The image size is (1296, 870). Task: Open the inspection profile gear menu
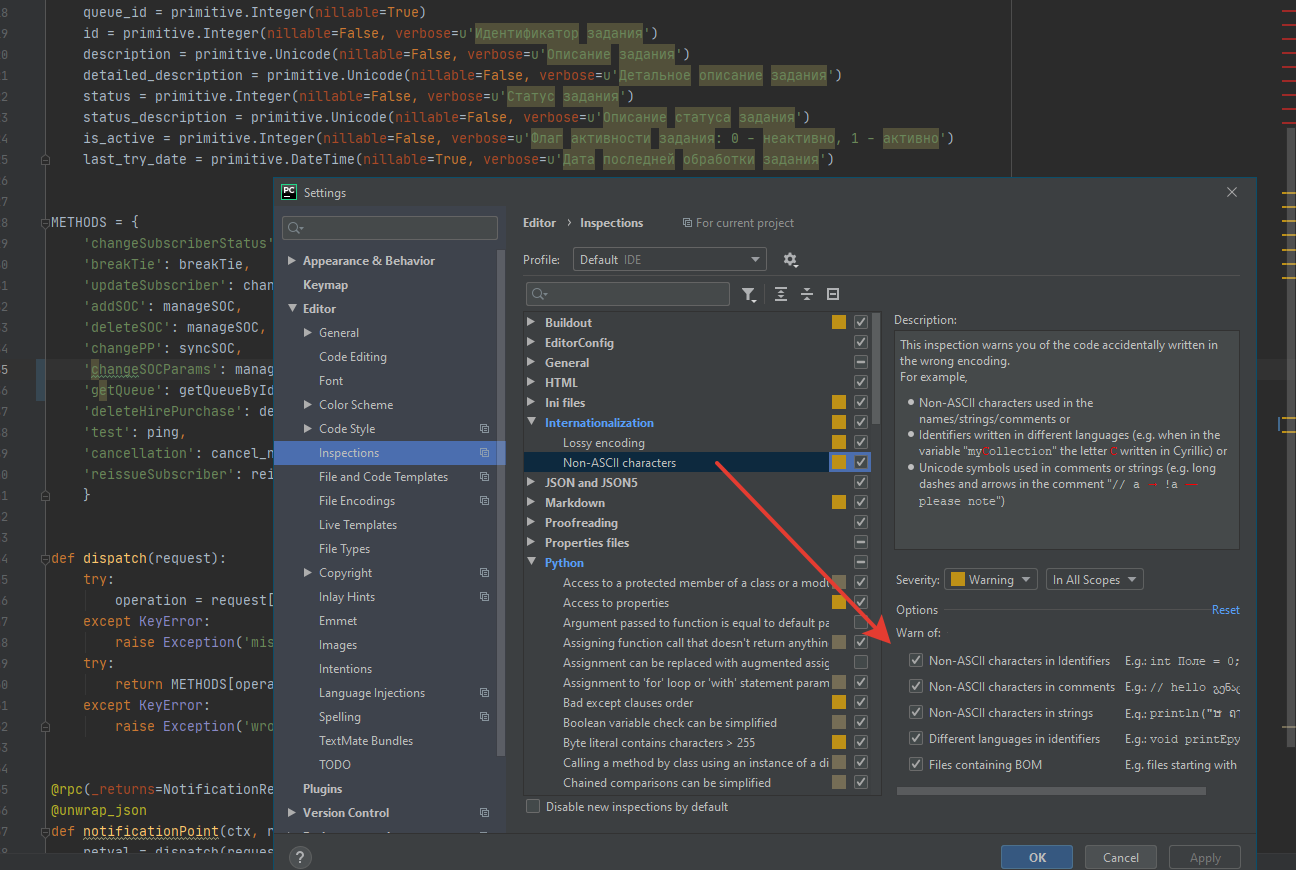790,260
